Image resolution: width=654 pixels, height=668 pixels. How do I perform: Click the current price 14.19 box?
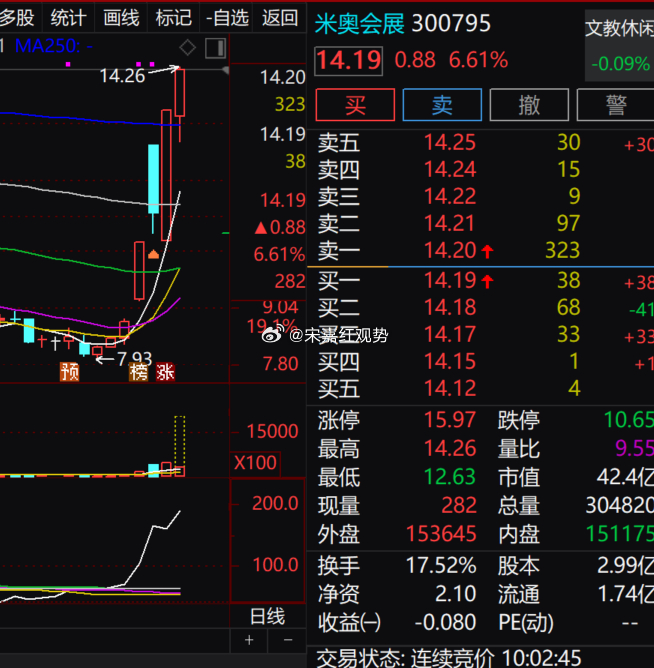[349, 61]
